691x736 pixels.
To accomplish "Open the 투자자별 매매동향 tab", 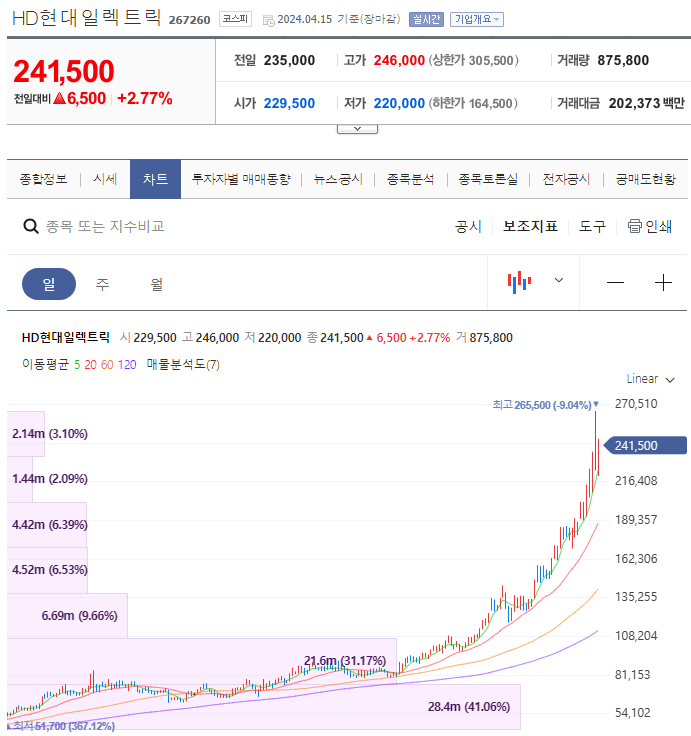I will (241, 179).
